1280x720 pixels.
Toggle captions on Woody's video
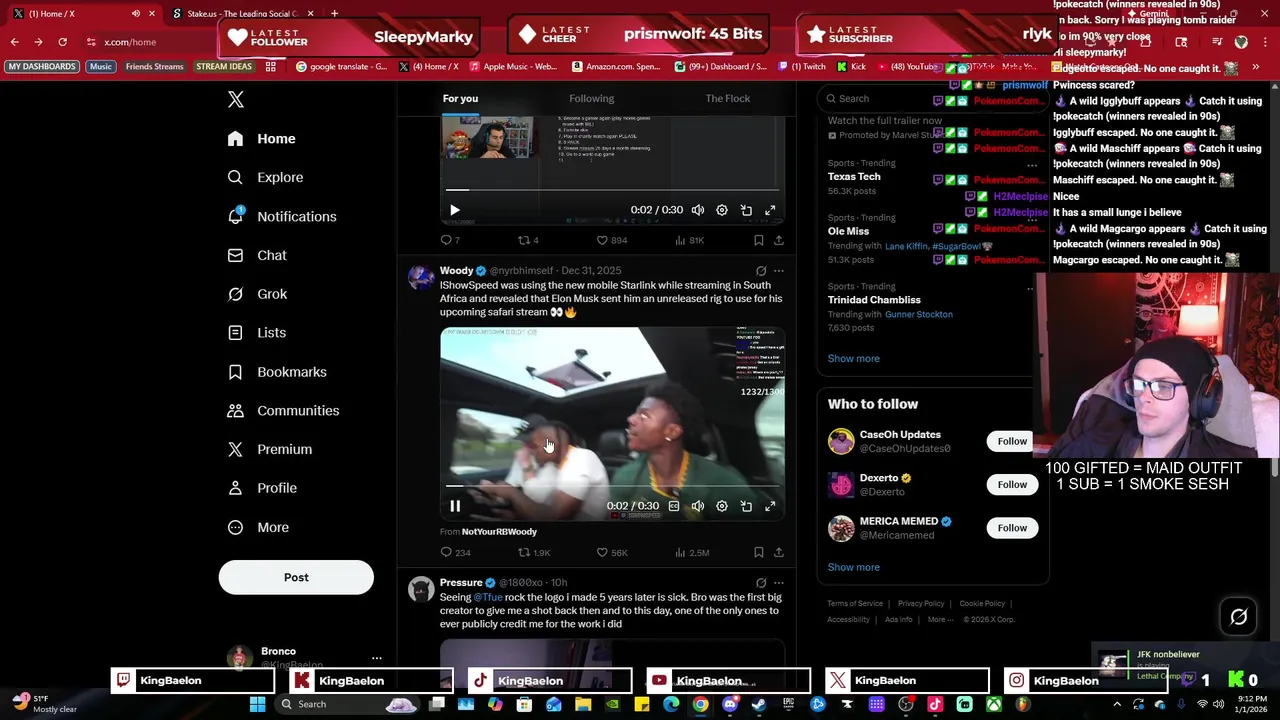coord(674,506)
